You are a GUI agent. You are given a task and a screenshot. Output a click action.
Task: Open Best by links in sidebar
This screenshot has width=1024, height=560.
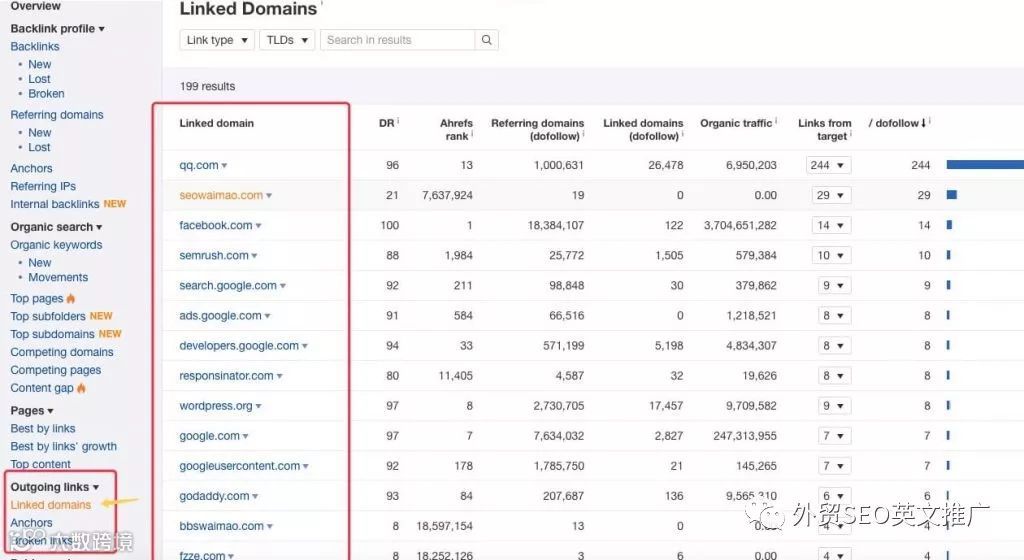(42, 428)
